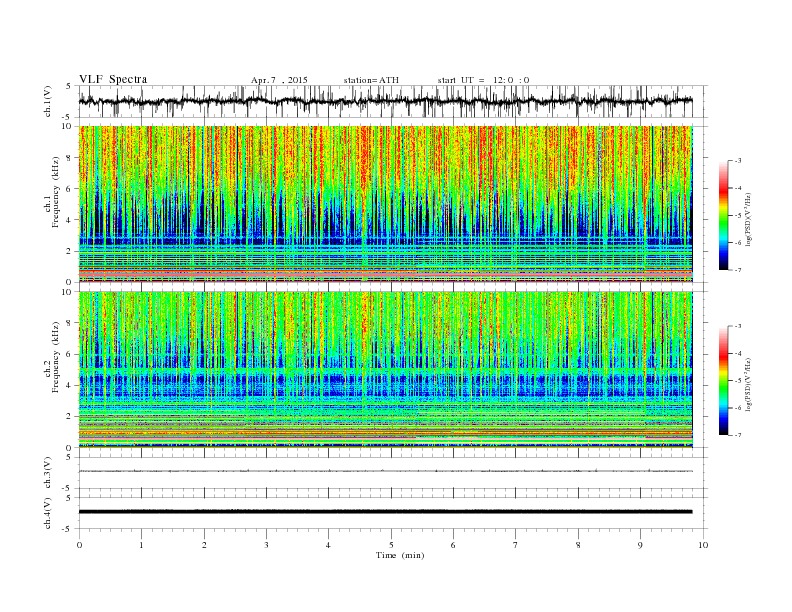Screen dimensions: 792x612
Task: Click the 'ch.4(V)' axis label
Action: [48, 513]
